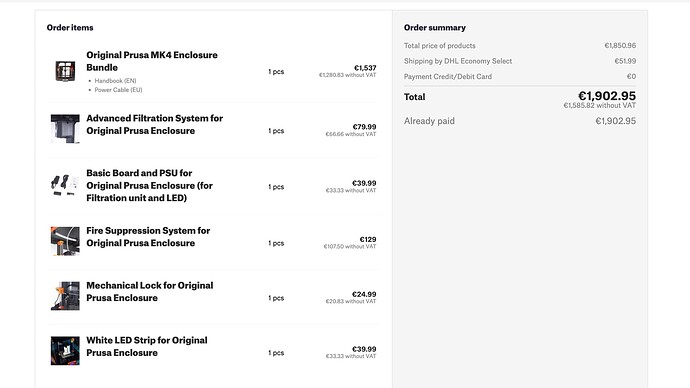Screen dimensions: 690x388
Task: Select the €39.99 Basic Board price
Action: tap(364, 183)
